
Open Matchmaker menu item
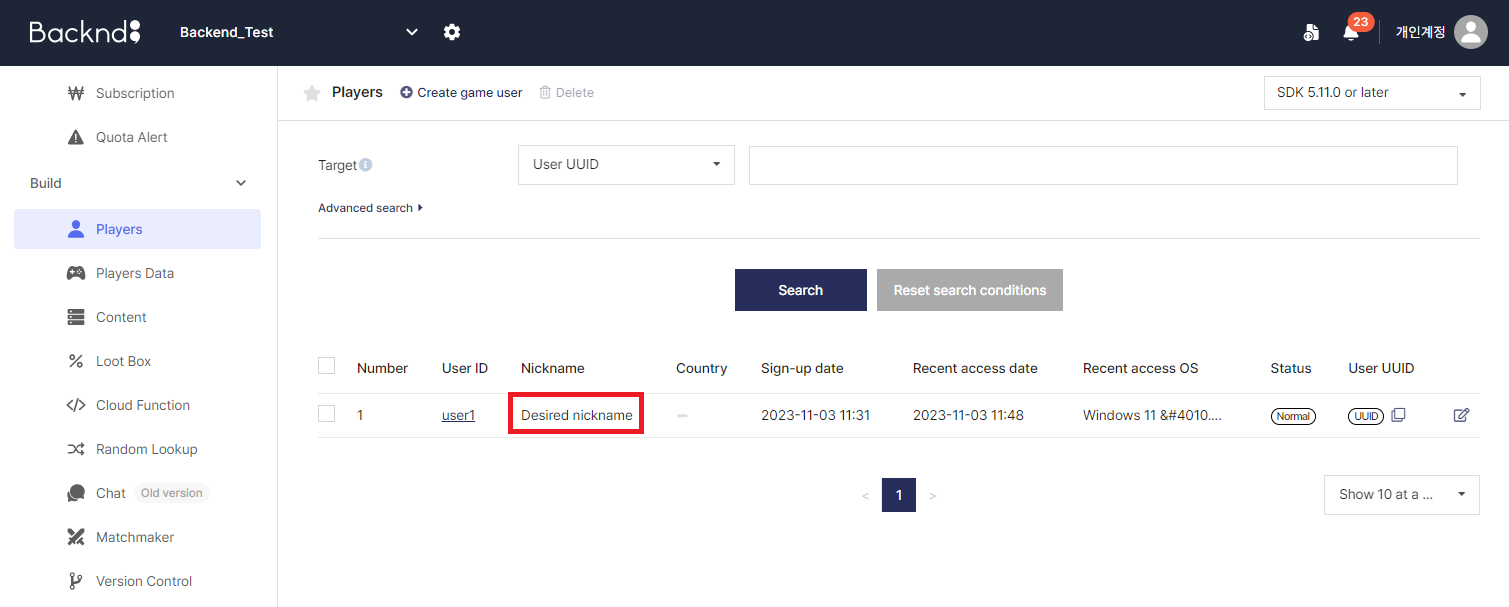click(135, 537)
